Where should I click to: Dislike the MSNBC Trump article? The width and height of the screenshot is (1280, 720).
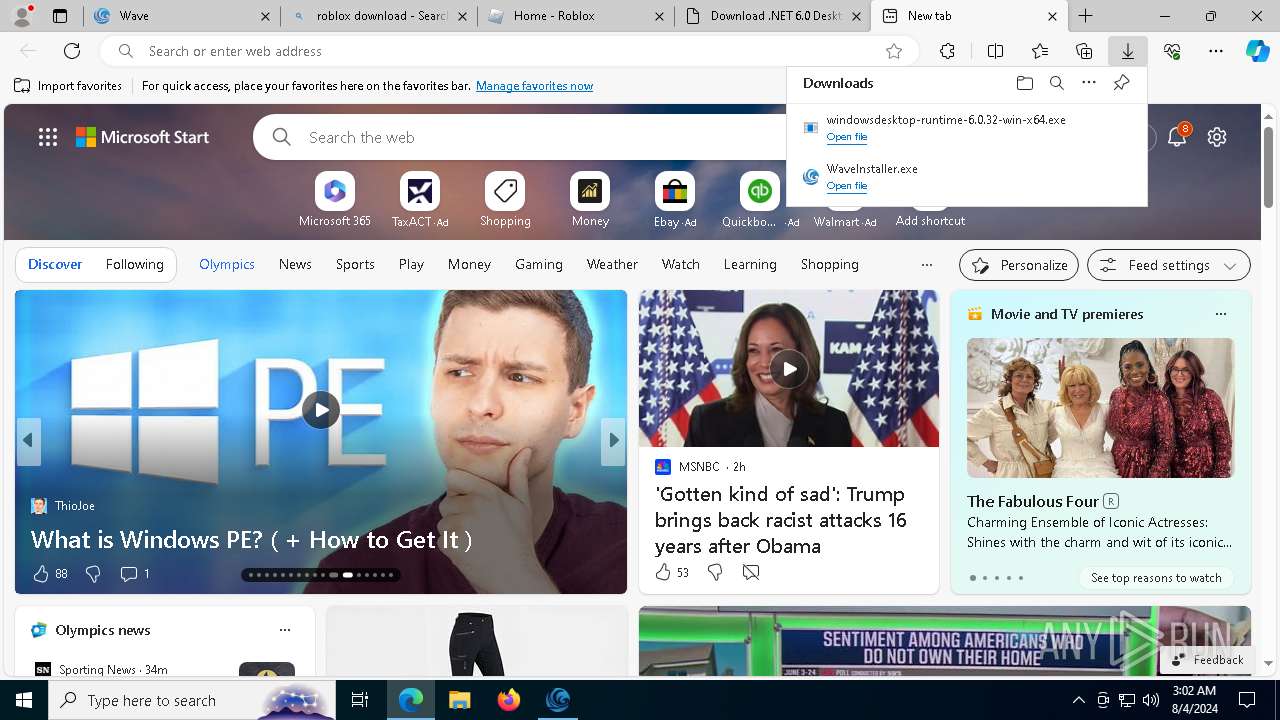(x=715, y=572)
